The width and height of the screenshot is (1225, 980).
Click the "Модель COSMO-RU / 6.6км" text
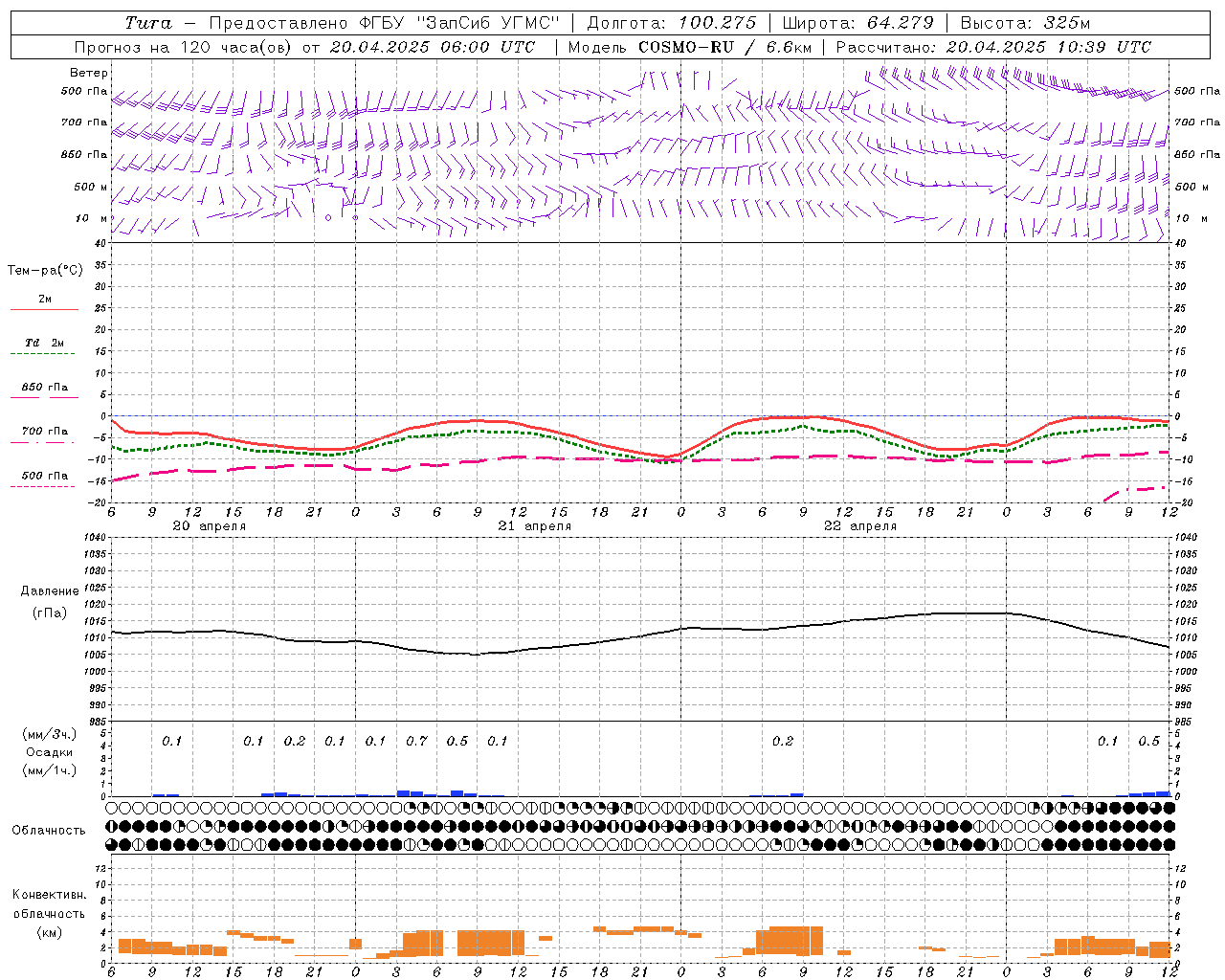coord(689,47)
